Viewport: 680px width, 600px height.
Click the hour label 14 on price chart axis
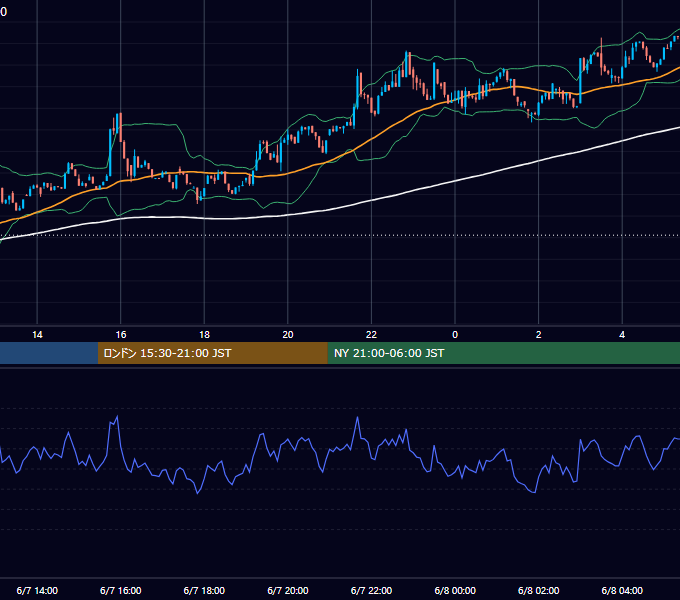point(37,335)
